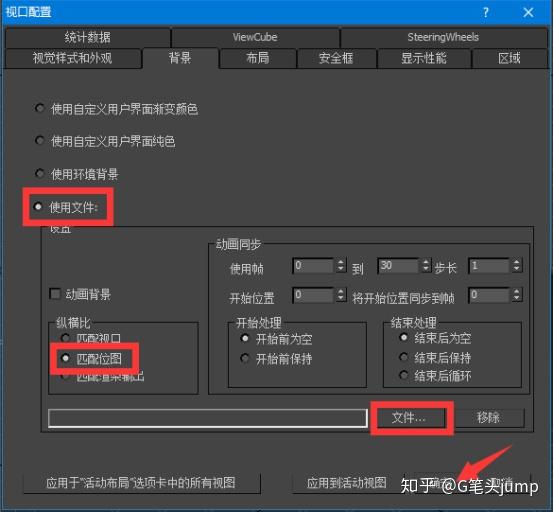Click the help question mark icon
The height and width of the screenshot is (512, 554).
point(486,13)
